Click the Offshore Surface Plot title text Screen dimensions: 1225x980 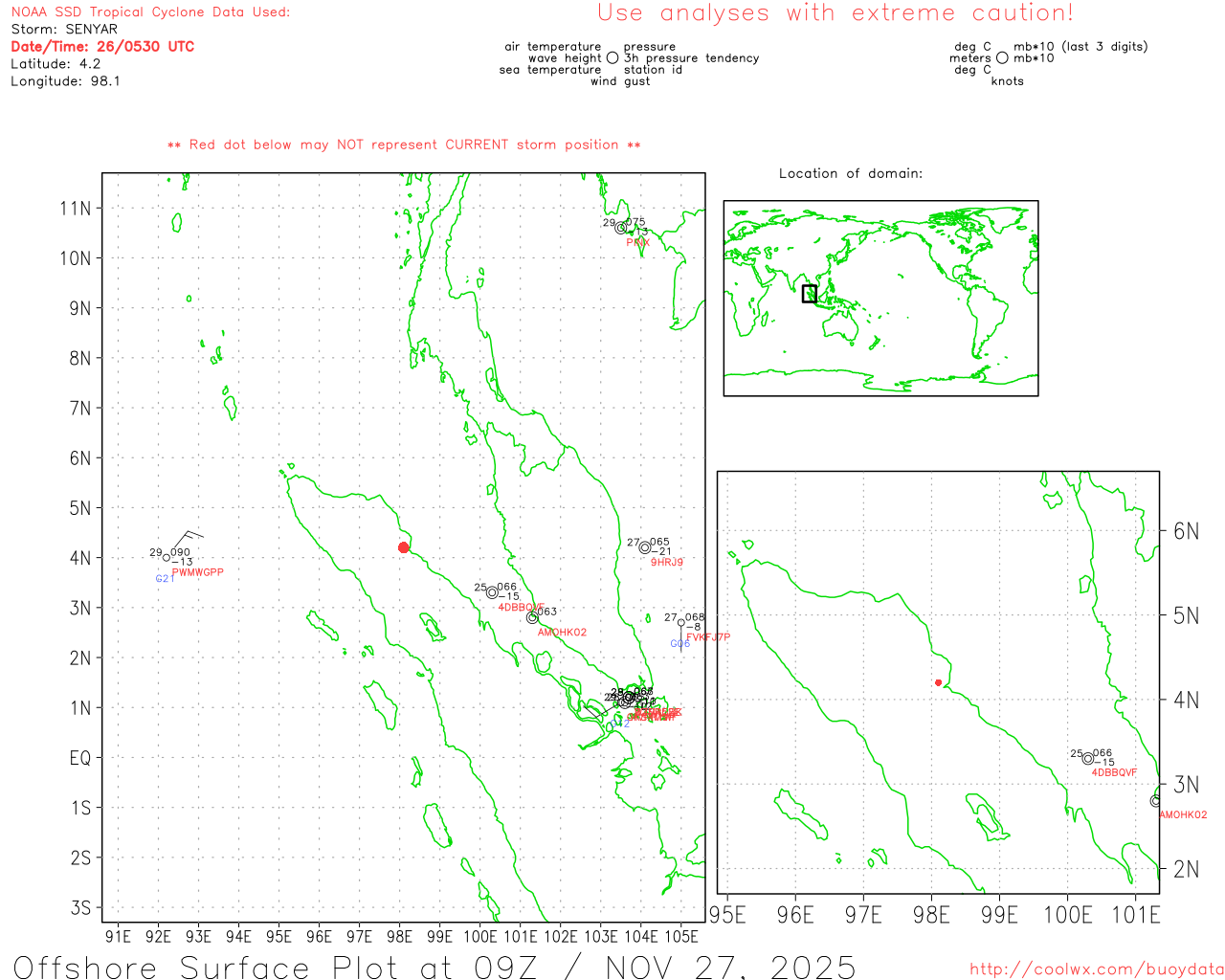[x=434, y=967]
